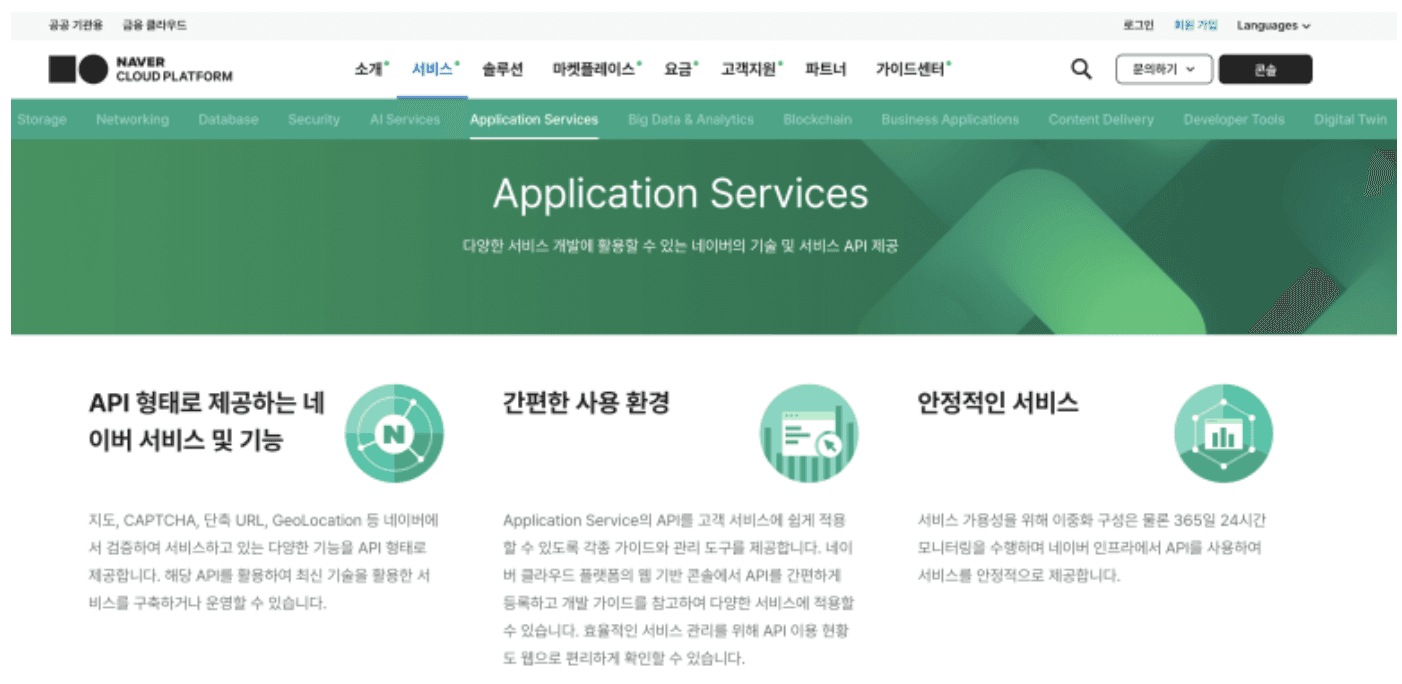Open the 파트너 menu
1402x684 pixels.
[x=826, y=69]
